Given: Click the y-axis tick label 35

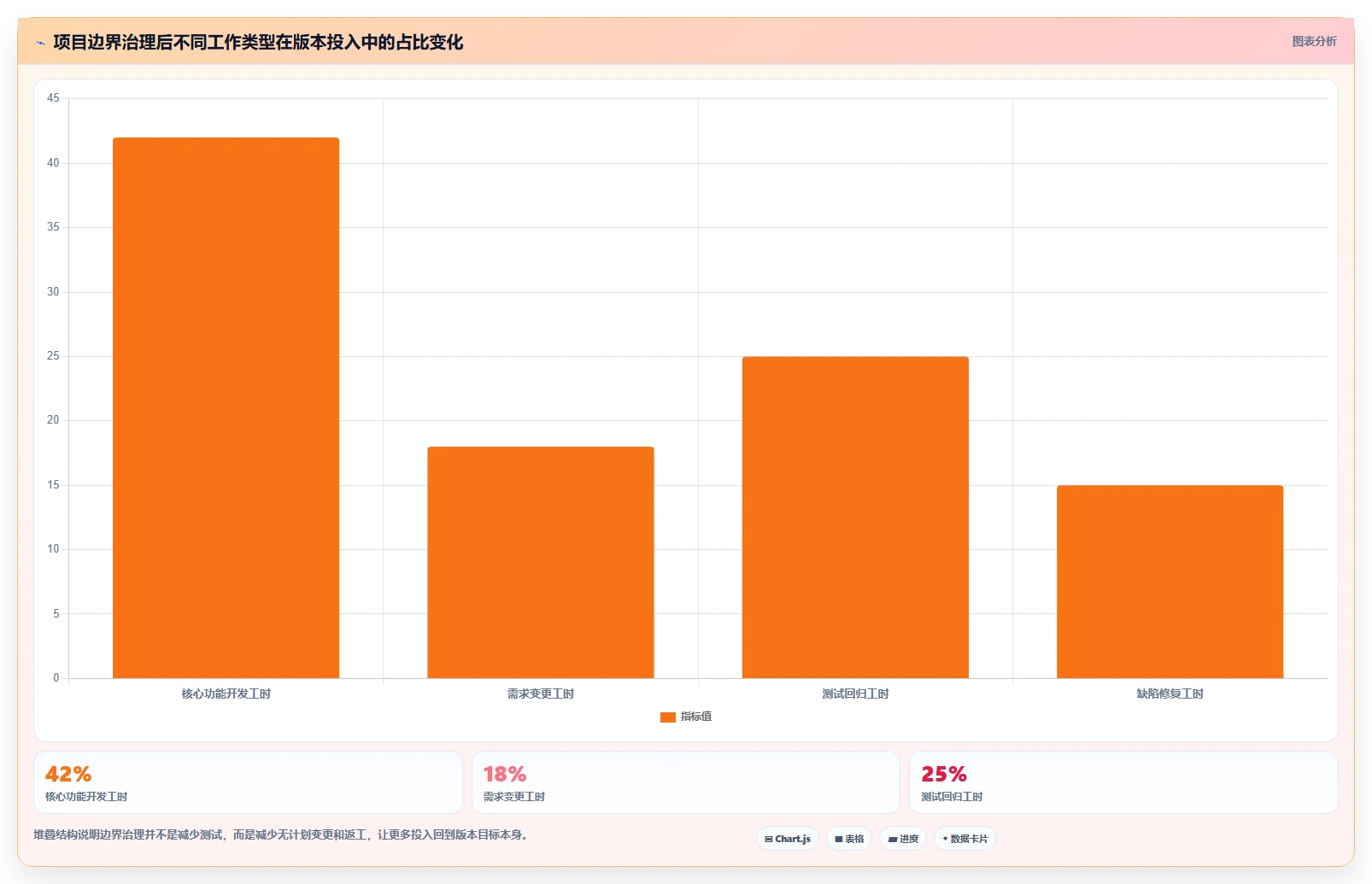Looking at the screenshot, I should (53, 227).
